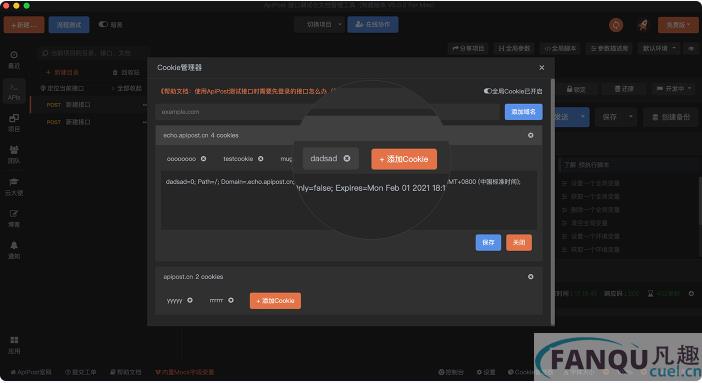Toggle the global Cookie switch

[x=488, y=91]
